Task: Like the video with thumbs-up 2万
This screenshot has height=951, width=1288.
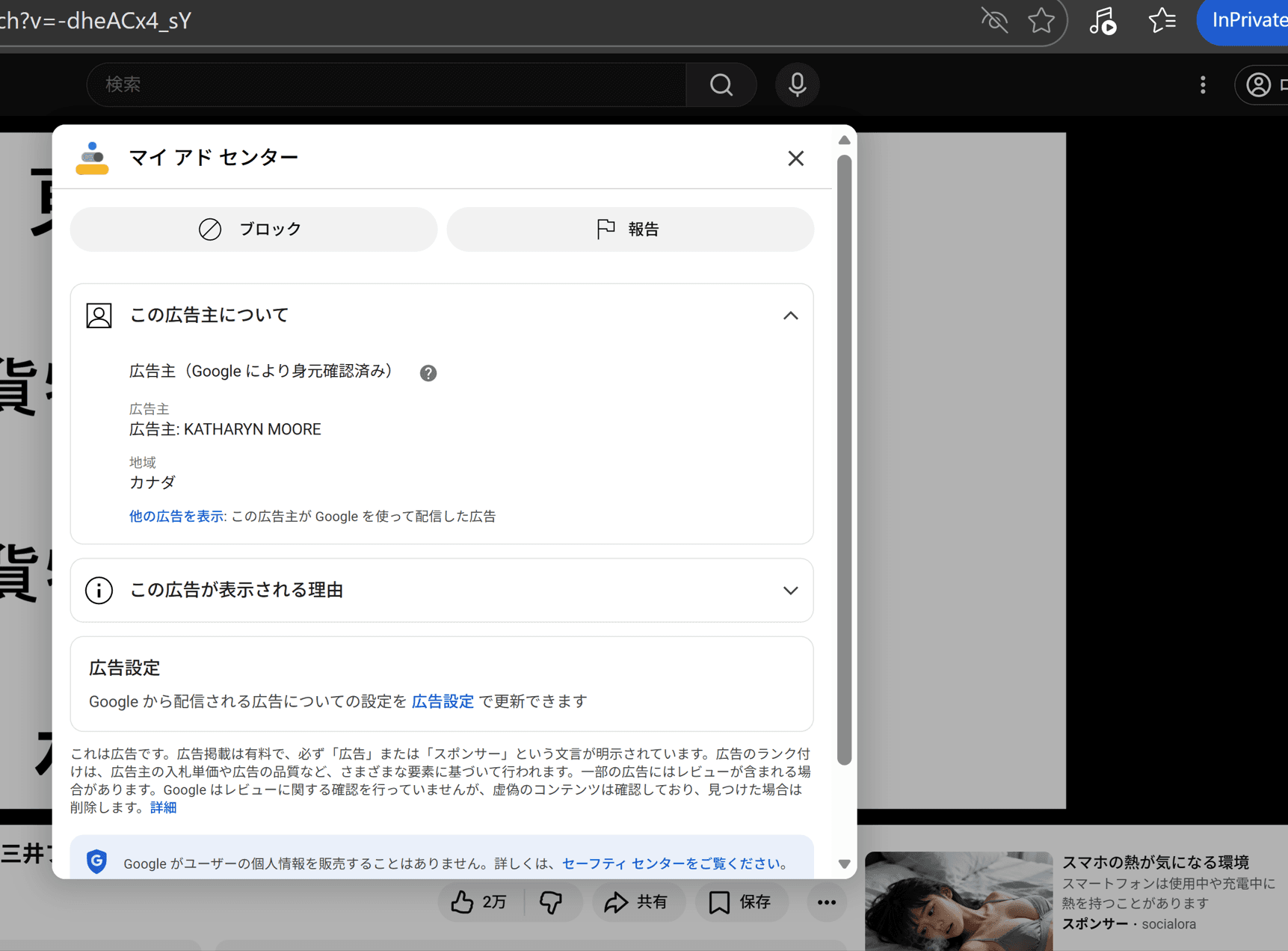Action: [481, 902]
